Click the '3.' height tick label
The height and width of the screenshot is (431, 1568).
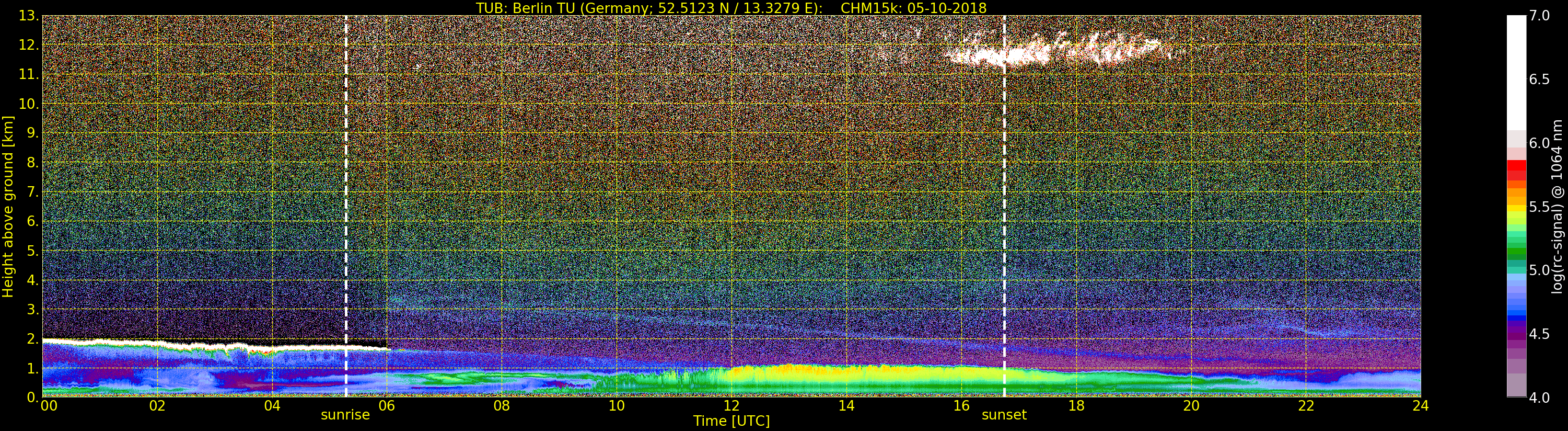32,309
